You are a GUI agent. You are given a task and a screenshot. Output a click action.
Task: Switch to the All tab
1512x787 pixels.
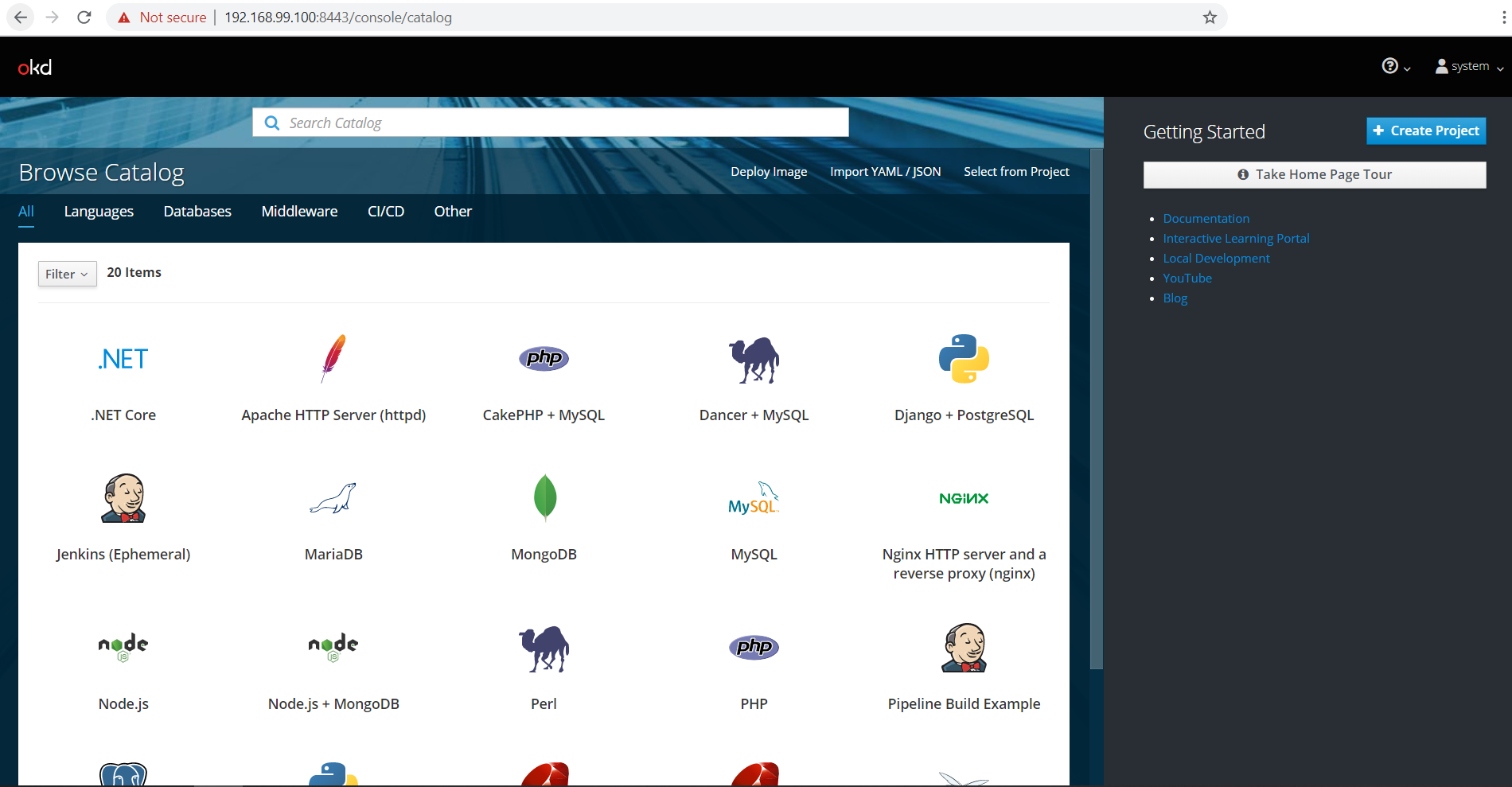pos(26,212)
